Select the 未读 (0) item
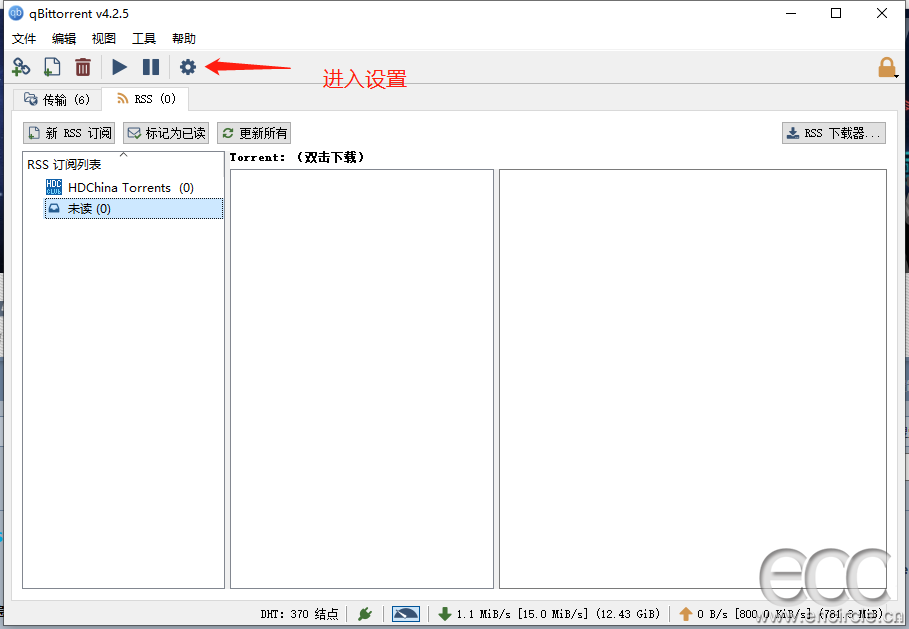Screen dimensions: 909x629 134,209
